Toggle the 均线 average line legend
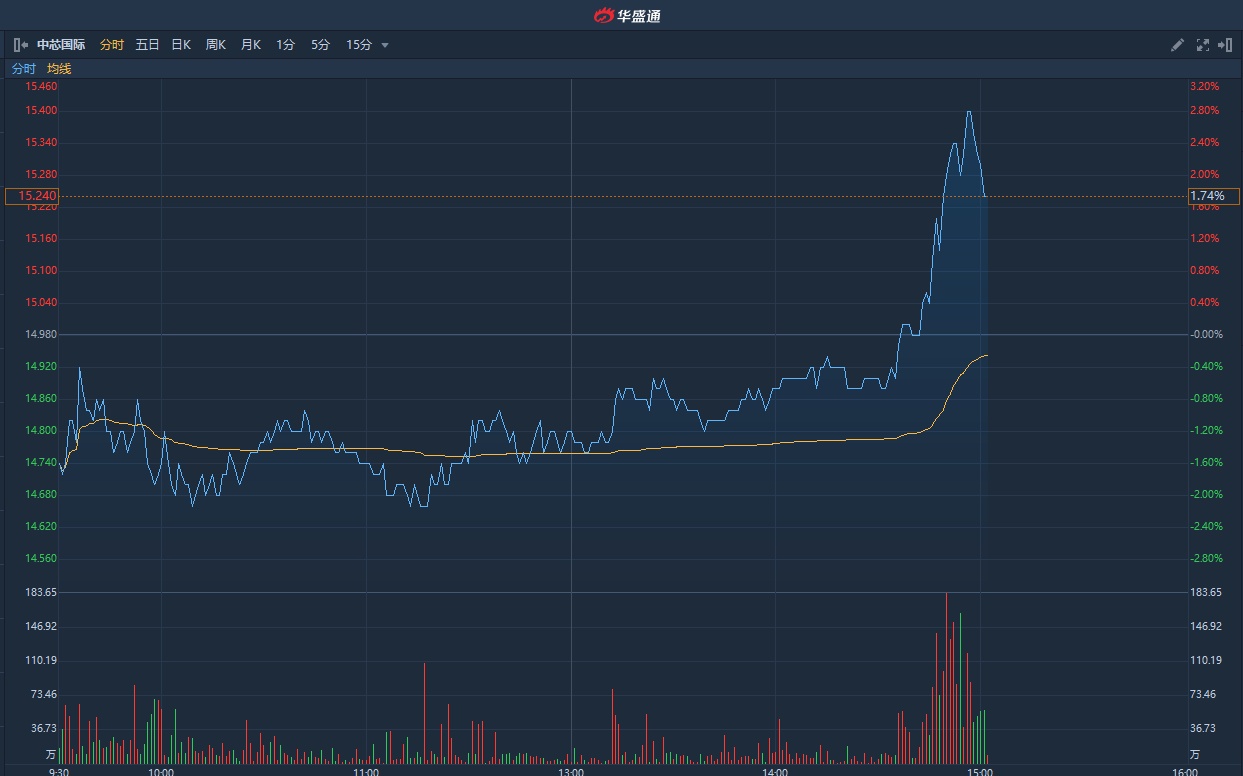 (59, 69)
